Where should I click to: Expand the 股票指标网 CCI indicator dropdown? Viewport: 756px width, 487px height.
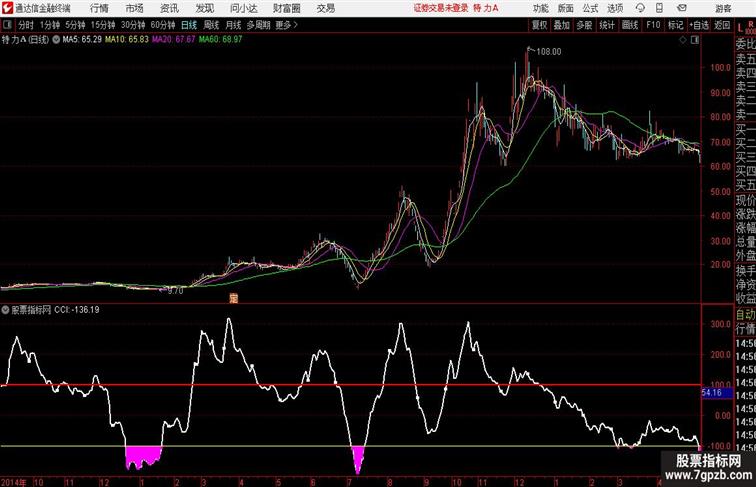[5, 310]
